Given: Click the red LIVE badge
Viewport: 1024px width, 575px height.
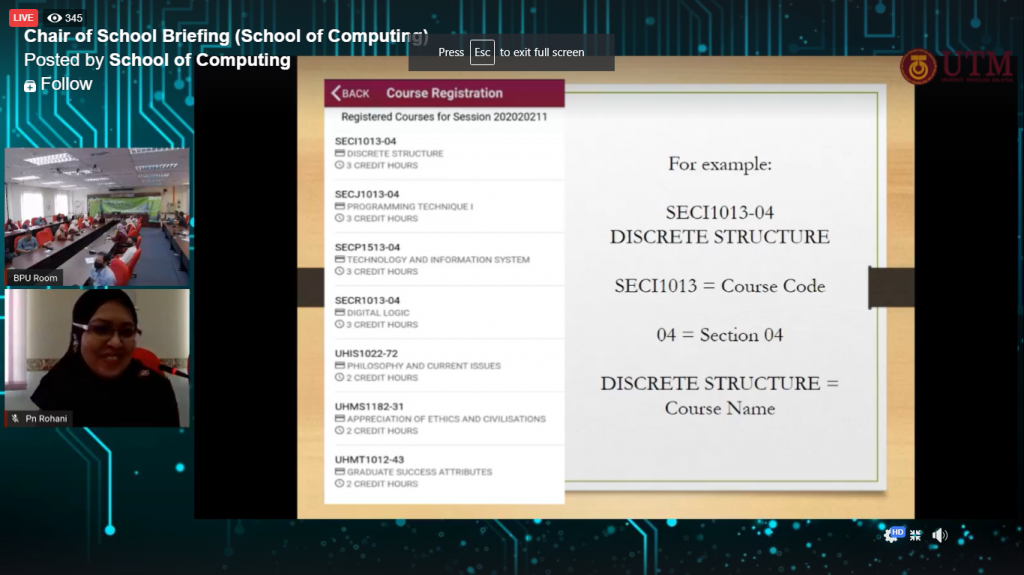Looking at the screenshot, I should [23, 18].
